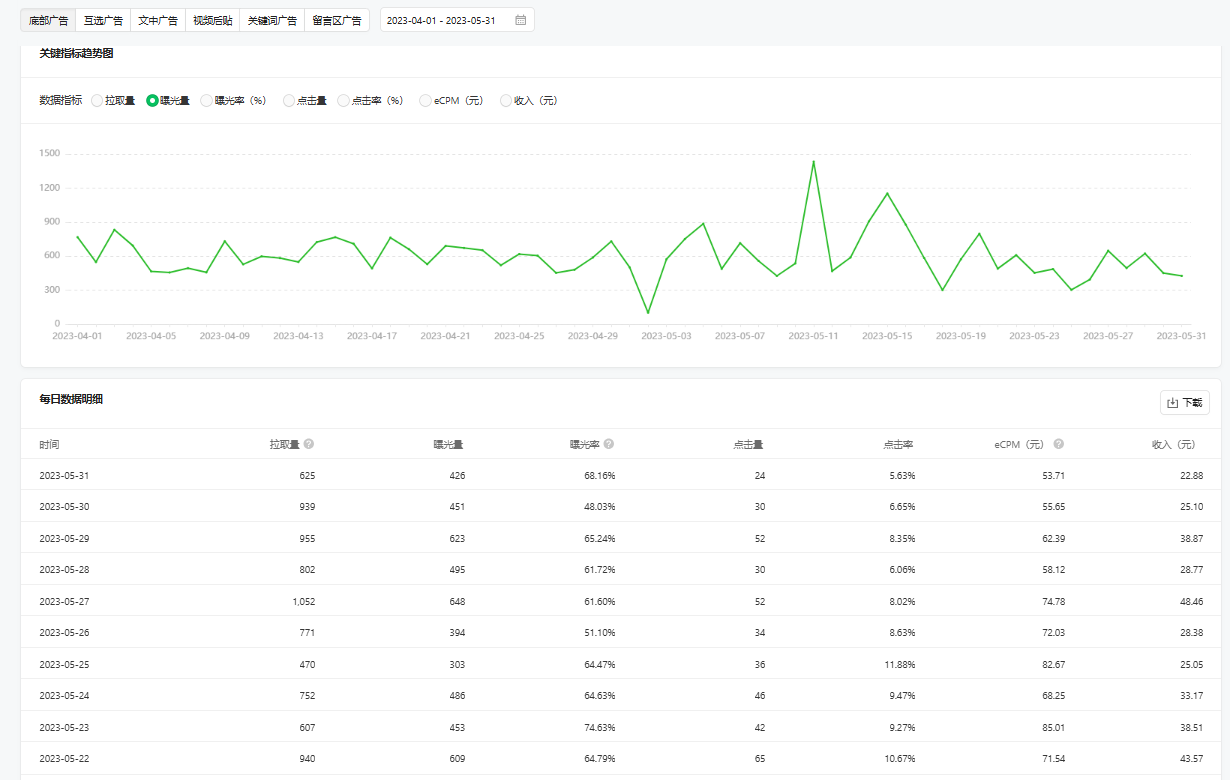Switch metric to eCPM（元）
This screenshot has width=1230, height=780.
coord(426,100)
